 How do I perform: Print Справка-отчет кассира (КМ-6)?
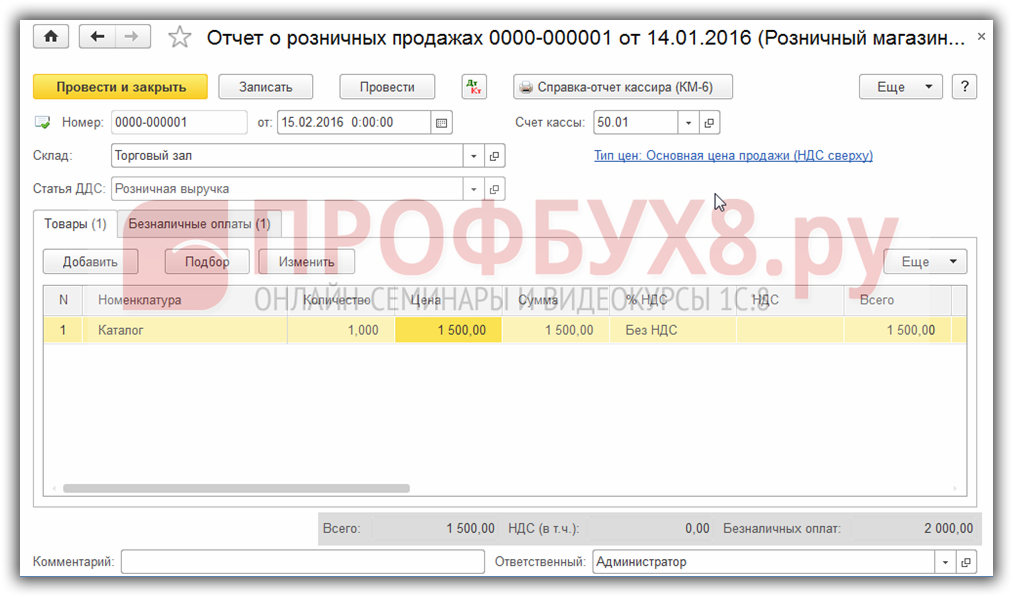623,87
